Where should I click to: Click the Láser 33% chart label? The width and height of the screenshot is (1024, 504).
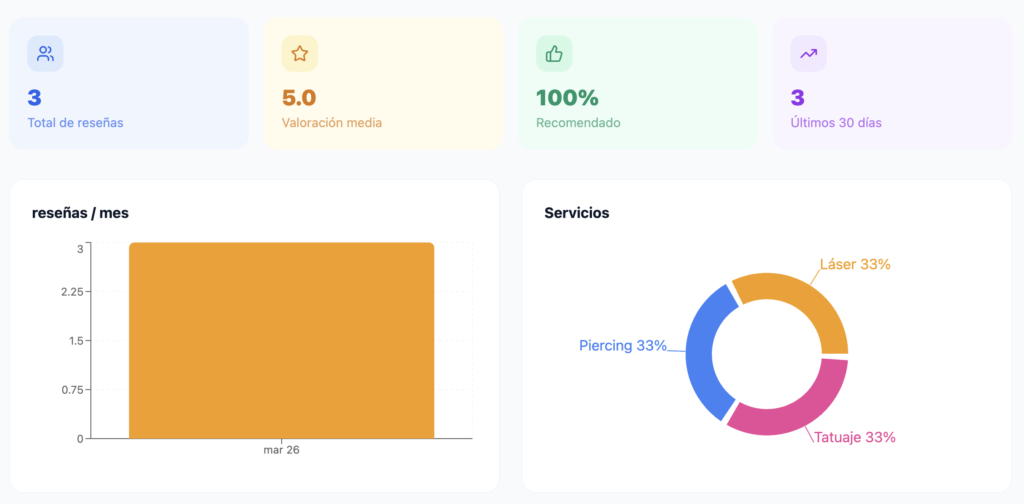(x=855, y=265)
